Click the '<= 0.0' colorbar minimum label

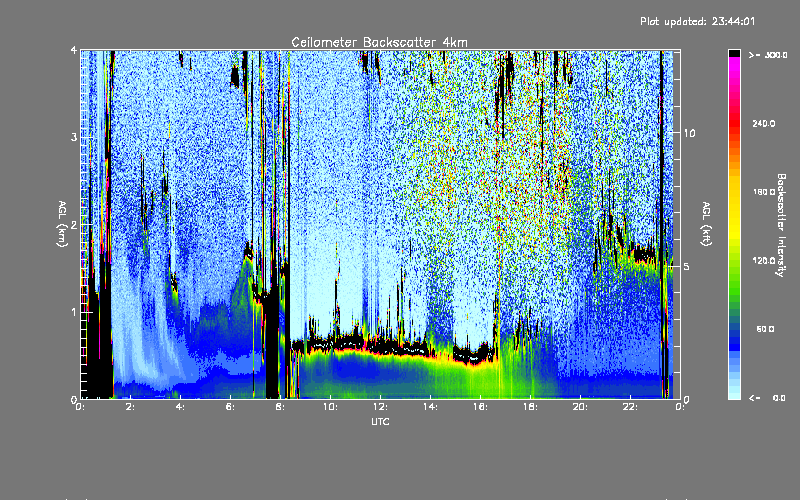(x=767, y=397)
